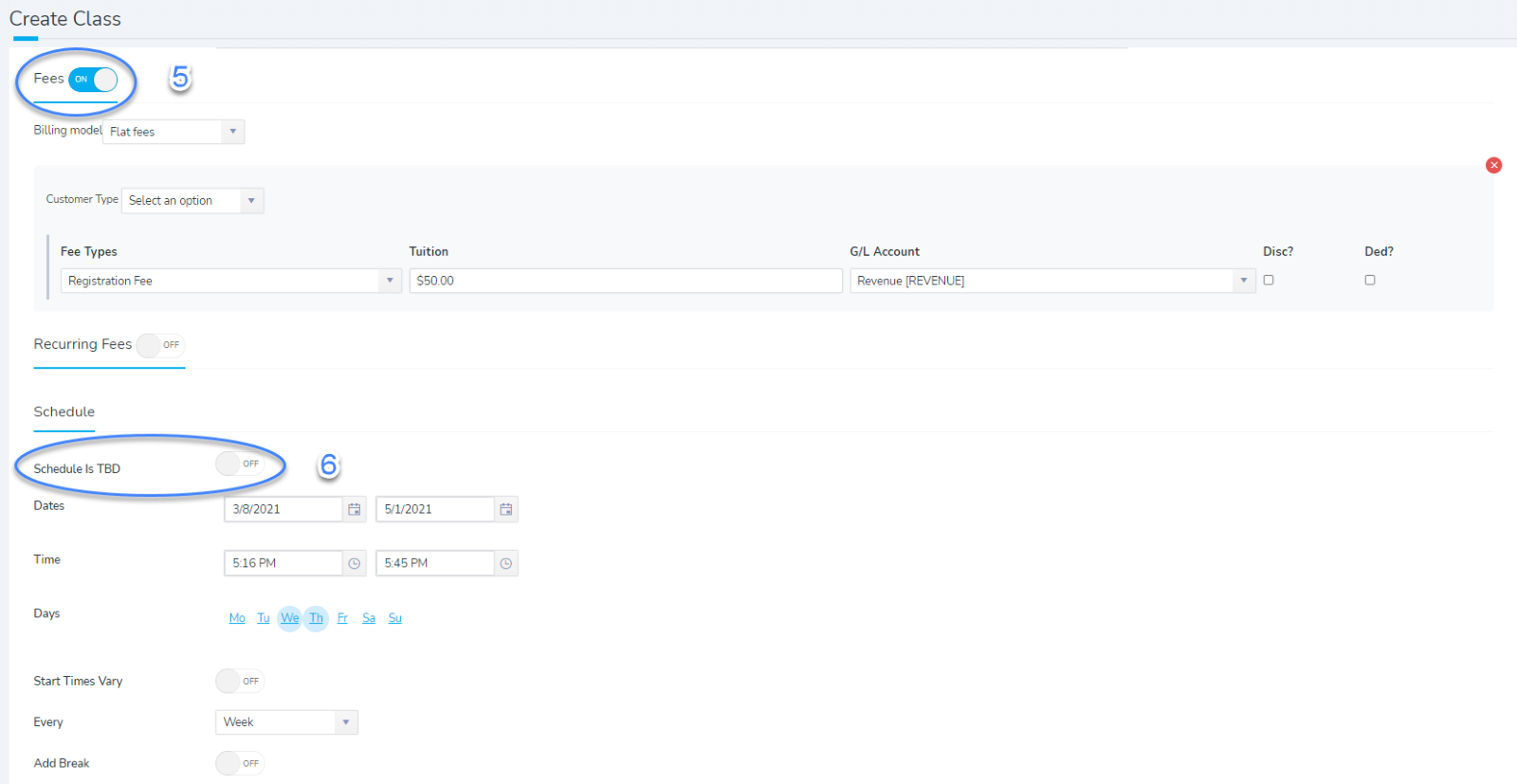This screenshot has width=1517, height=784.
Task: Open end date calendar picker
Action: pyautogui.click(x=506, y=509)
